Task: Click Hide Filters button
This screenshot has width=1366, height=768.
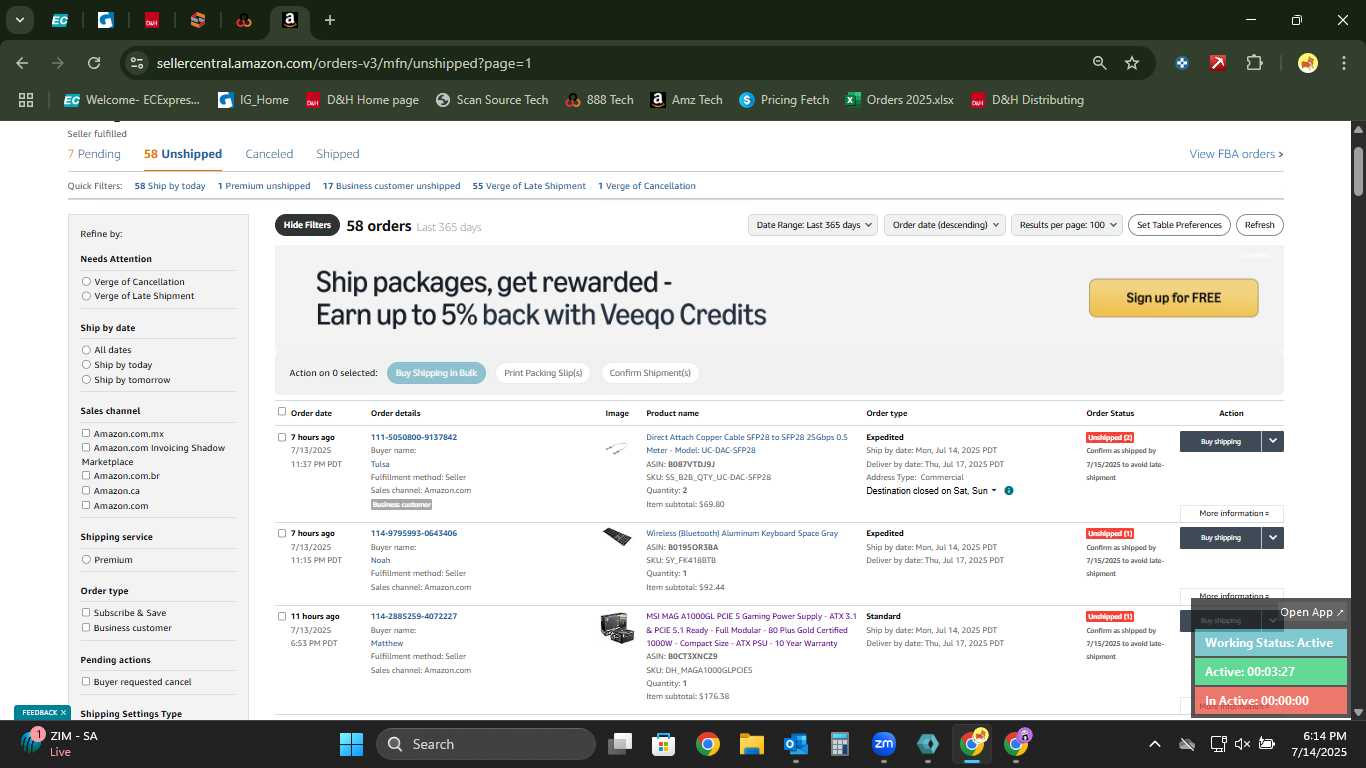Action: point(307,225)
